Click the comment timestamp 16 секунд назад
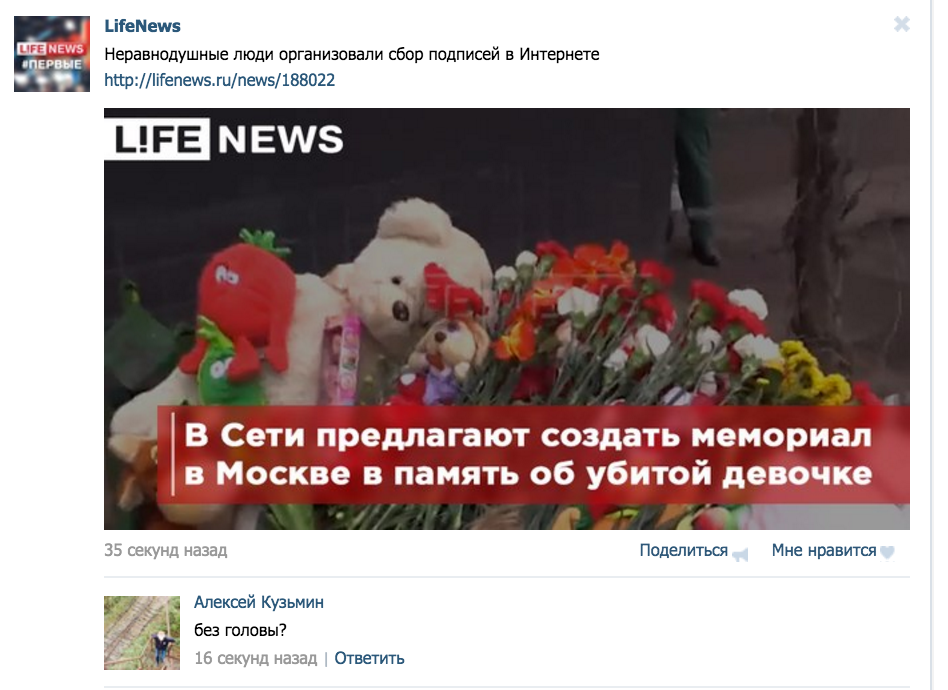 255,658
